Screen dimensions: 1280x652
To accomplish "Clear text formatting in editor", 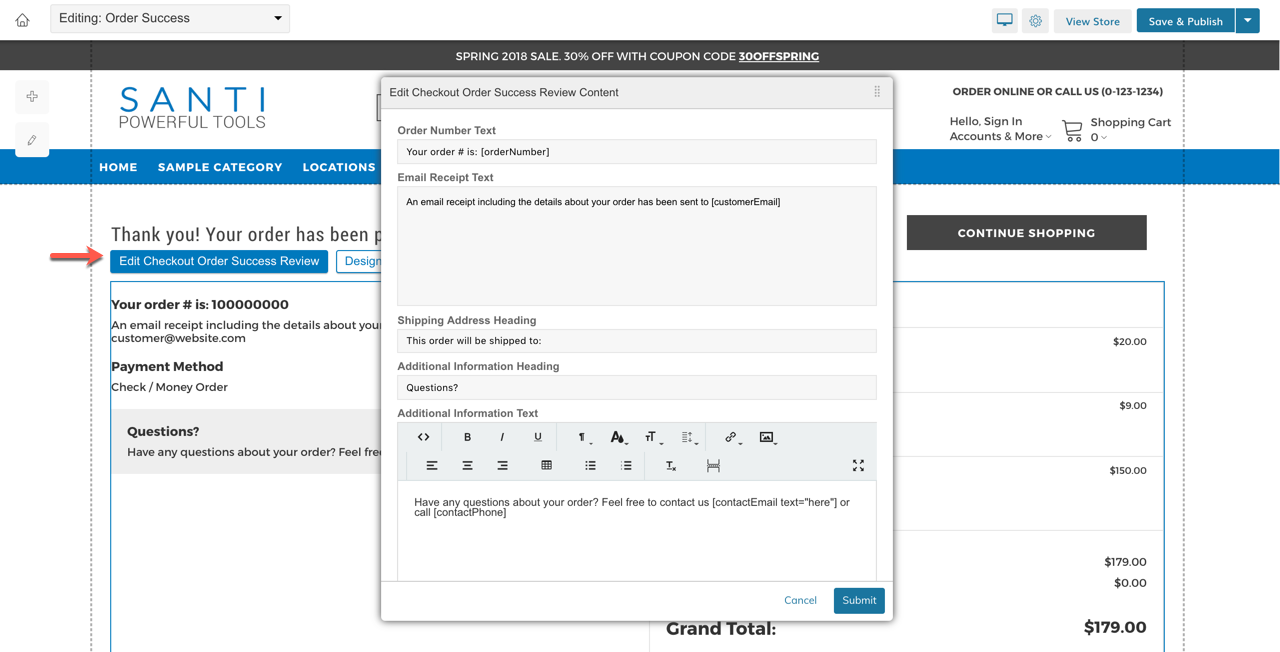I will tap(671, 465).
